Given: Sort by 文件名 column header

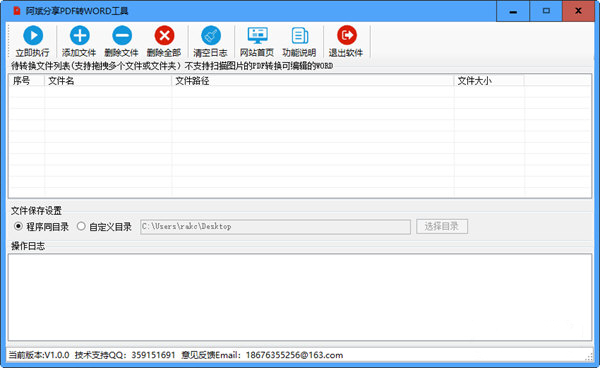Looking at the screenshot, I should click(x=108, y=81).
